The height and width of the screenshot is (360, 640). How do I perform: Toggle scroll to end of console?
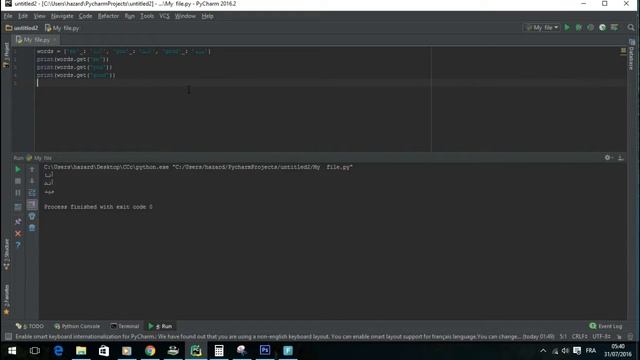click(32, 204)
